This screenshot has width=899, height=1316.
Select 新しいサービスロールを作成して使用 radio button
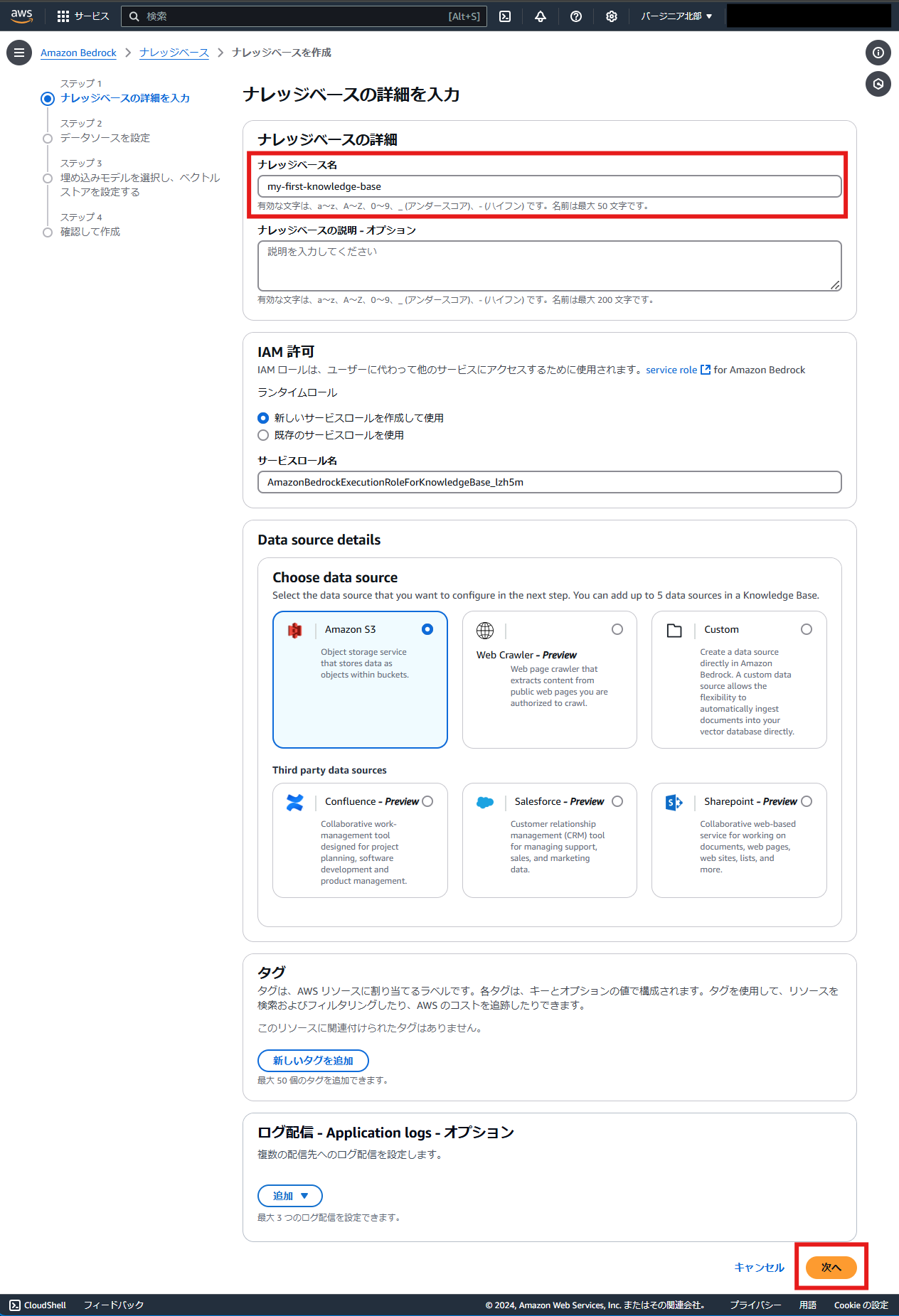(x=263, y=418)
